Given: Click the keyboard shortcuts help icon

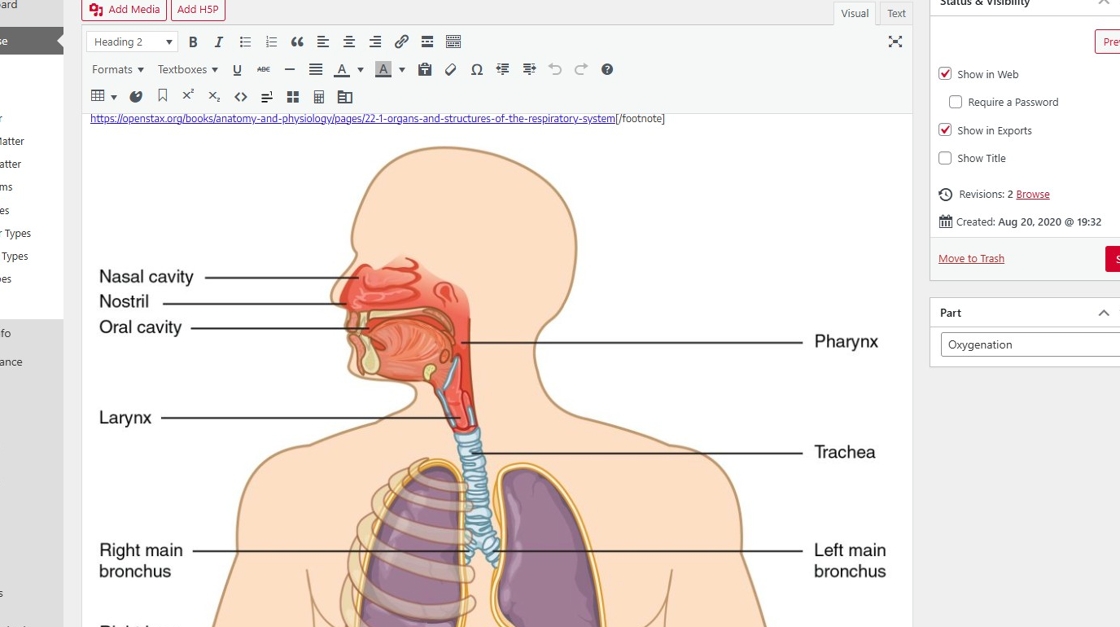Looking at the screenshot, I should click(x=607, y=70).
